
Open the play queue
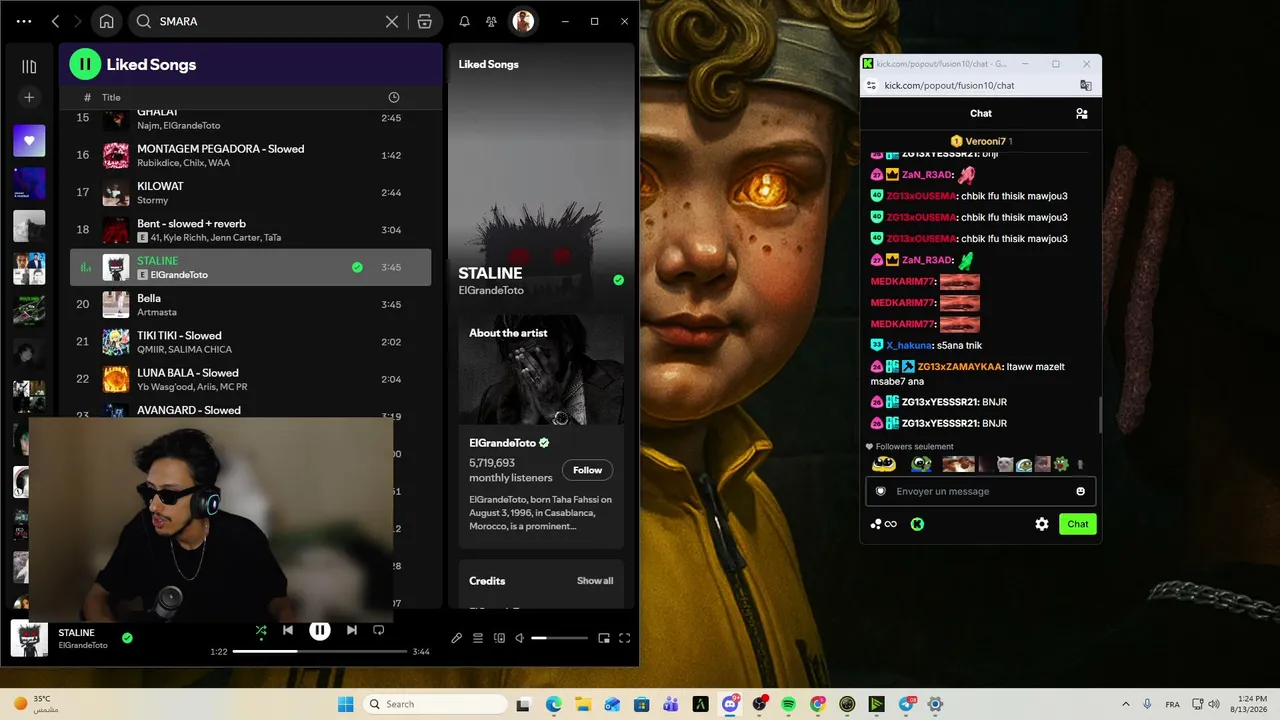[x=478, y=638]
